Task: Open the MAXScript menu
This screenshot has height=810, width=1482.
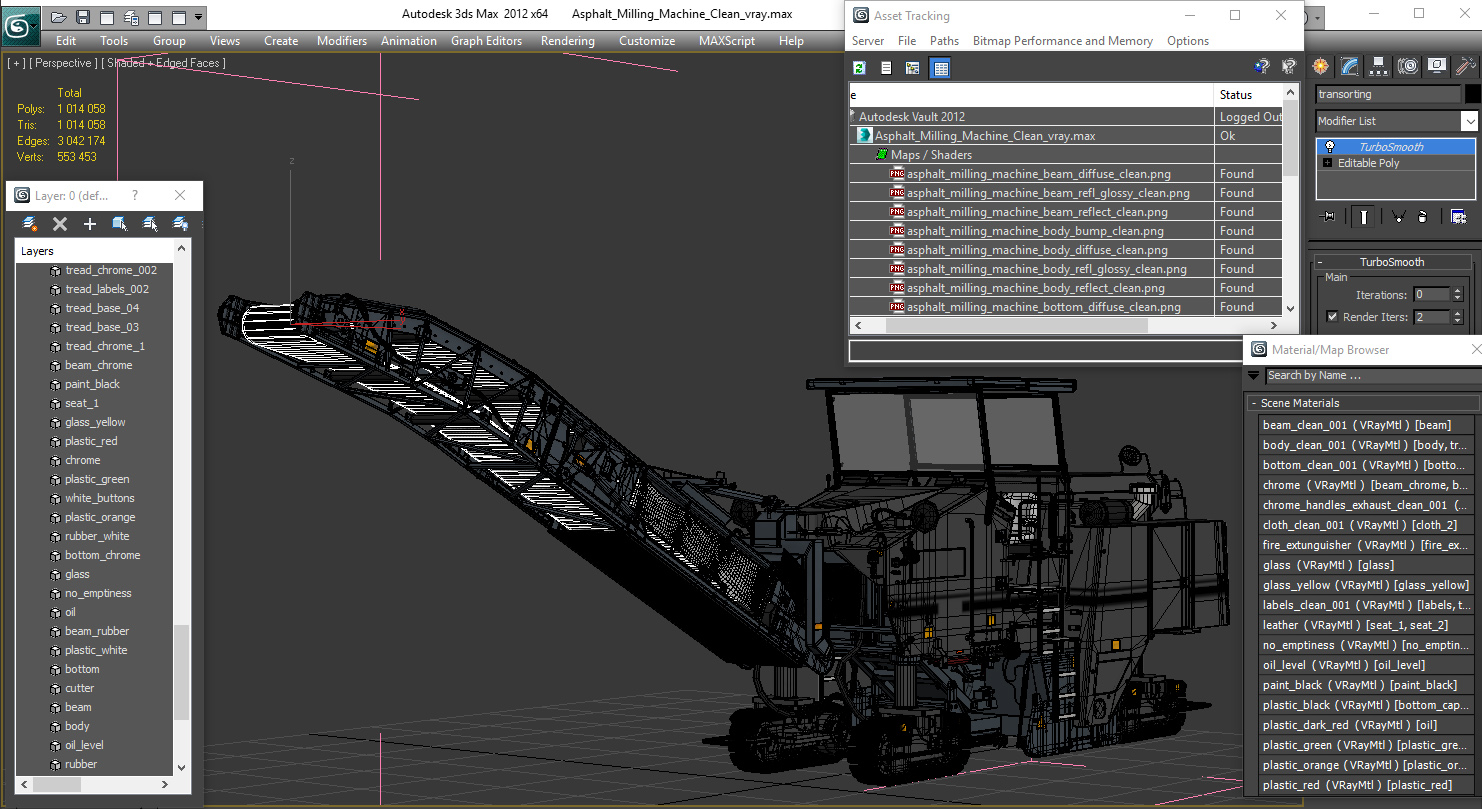Action: pyautogui.click(x=727, y=41)
